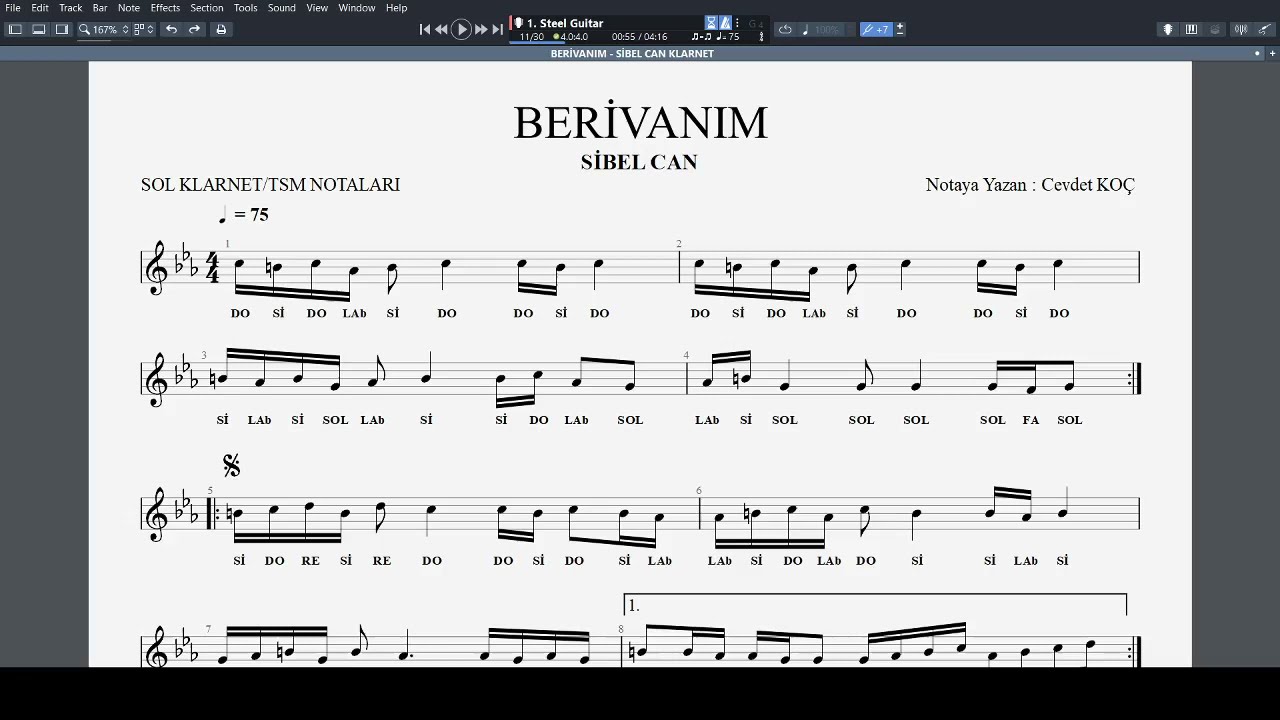Click the SİBEL CAN subtitle
This screenshot has height=720, width=1280.
pos(639,162)
